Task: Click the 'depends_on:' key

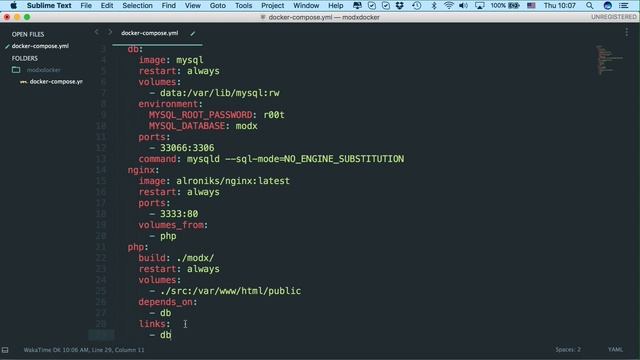Action: [168, 302]
